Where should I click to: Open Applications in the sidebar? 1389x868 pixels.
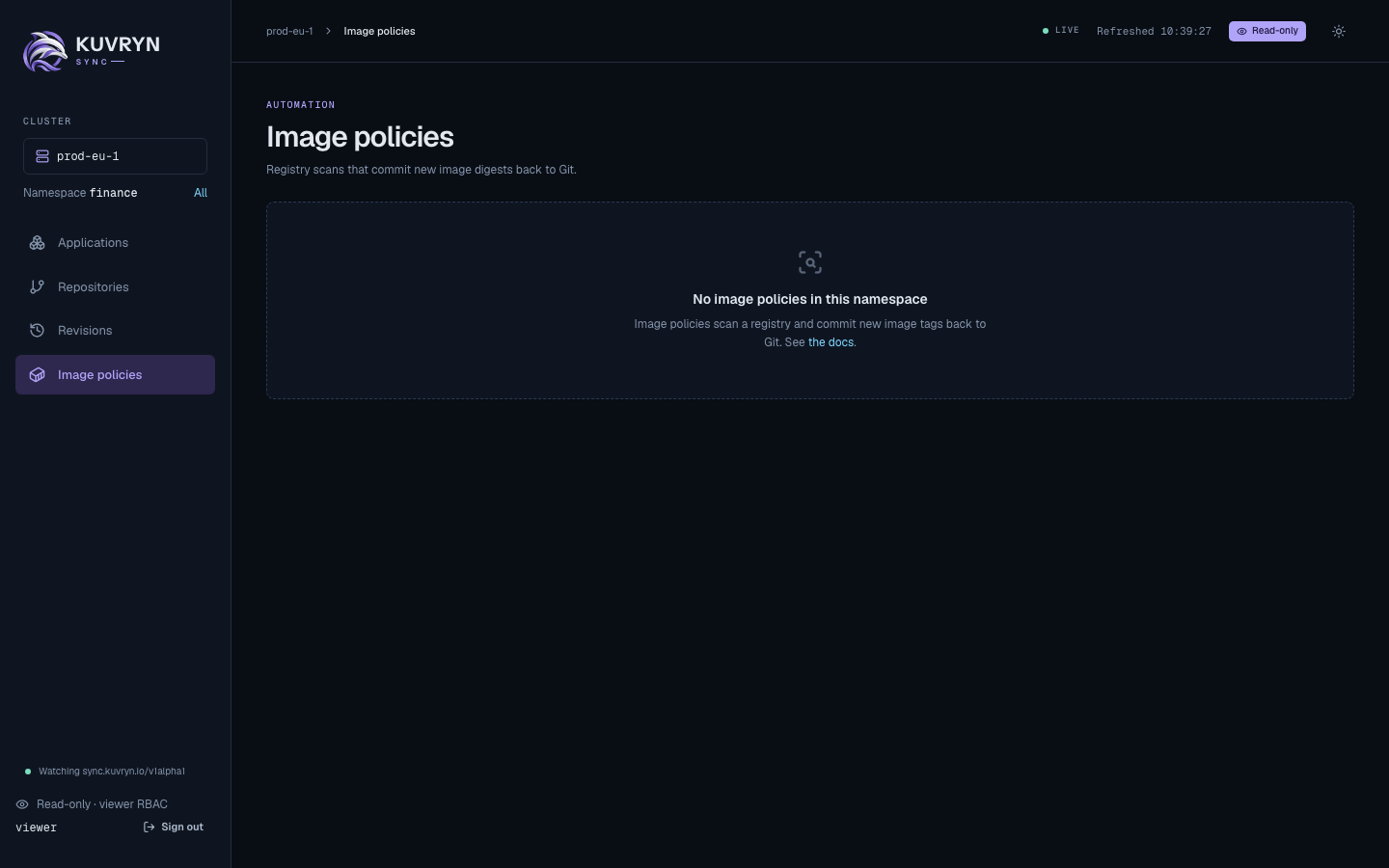[115, 243]
